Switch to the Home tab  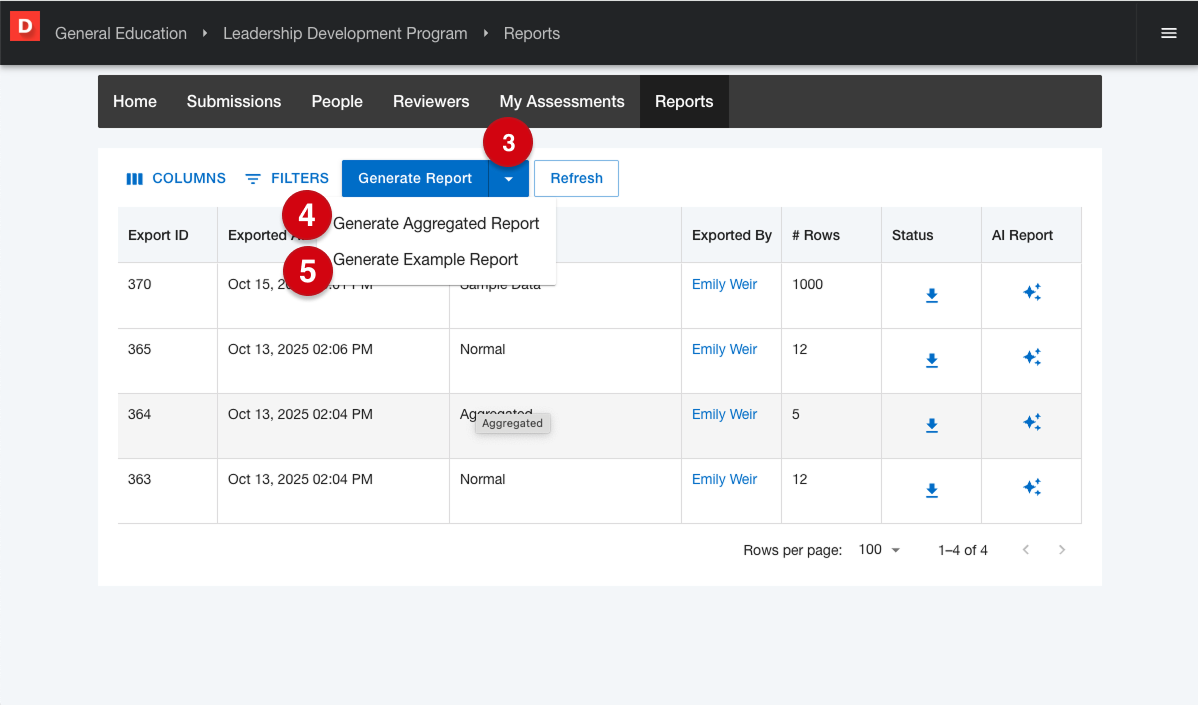coord(134,102)
